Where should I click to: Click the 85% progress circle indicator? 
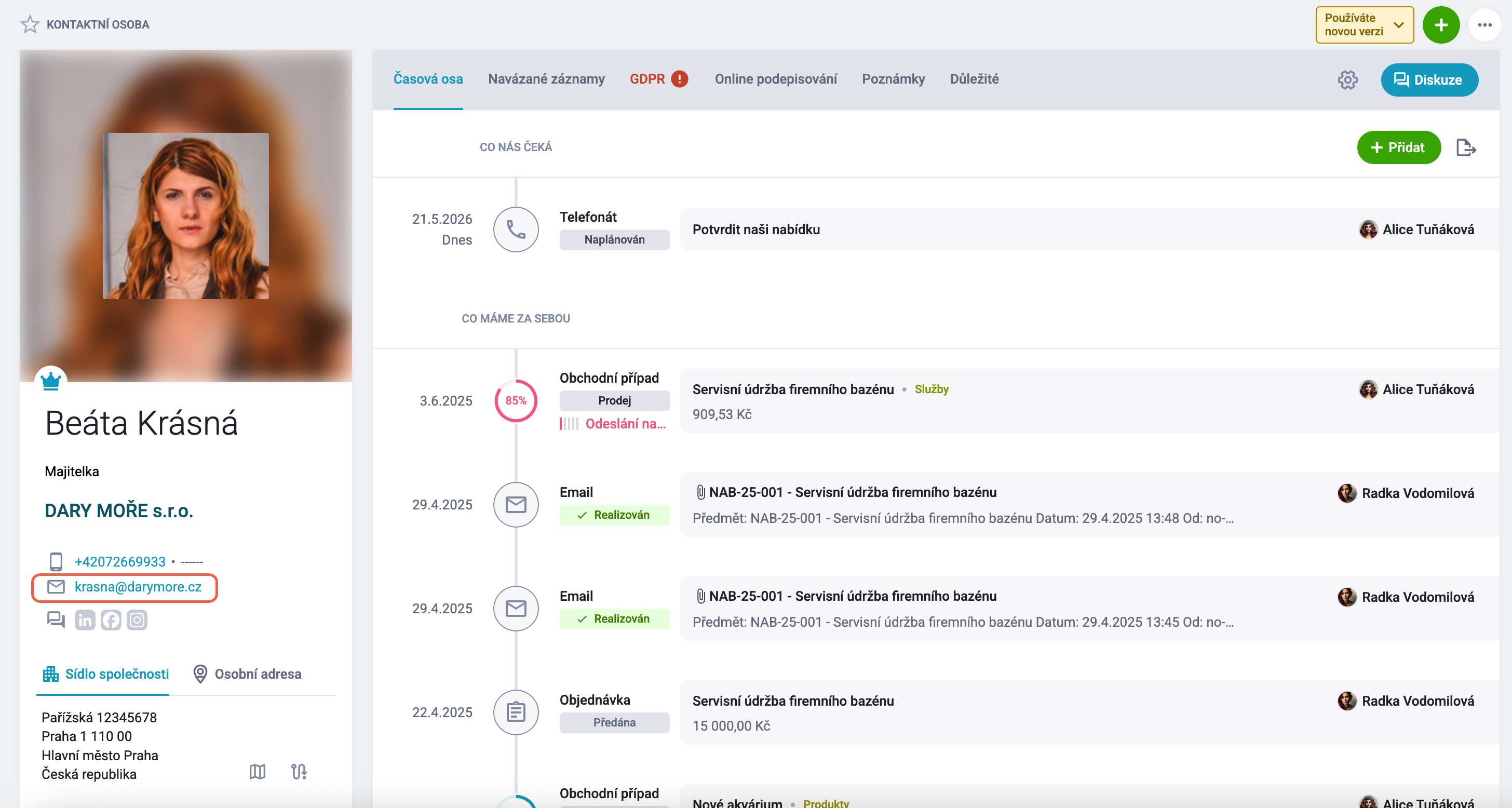coord(516,400)
